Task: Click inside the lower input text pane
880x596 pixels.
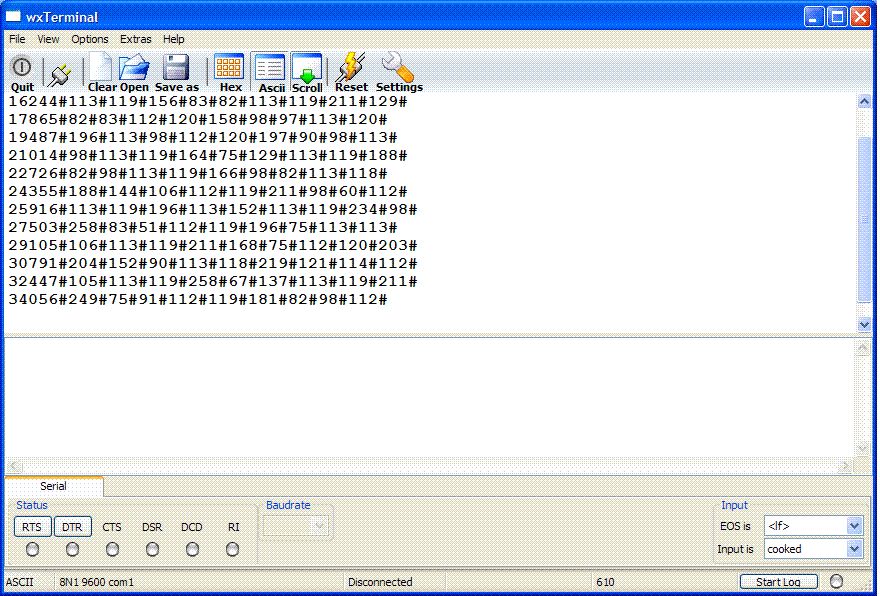Action: (429, 398)
